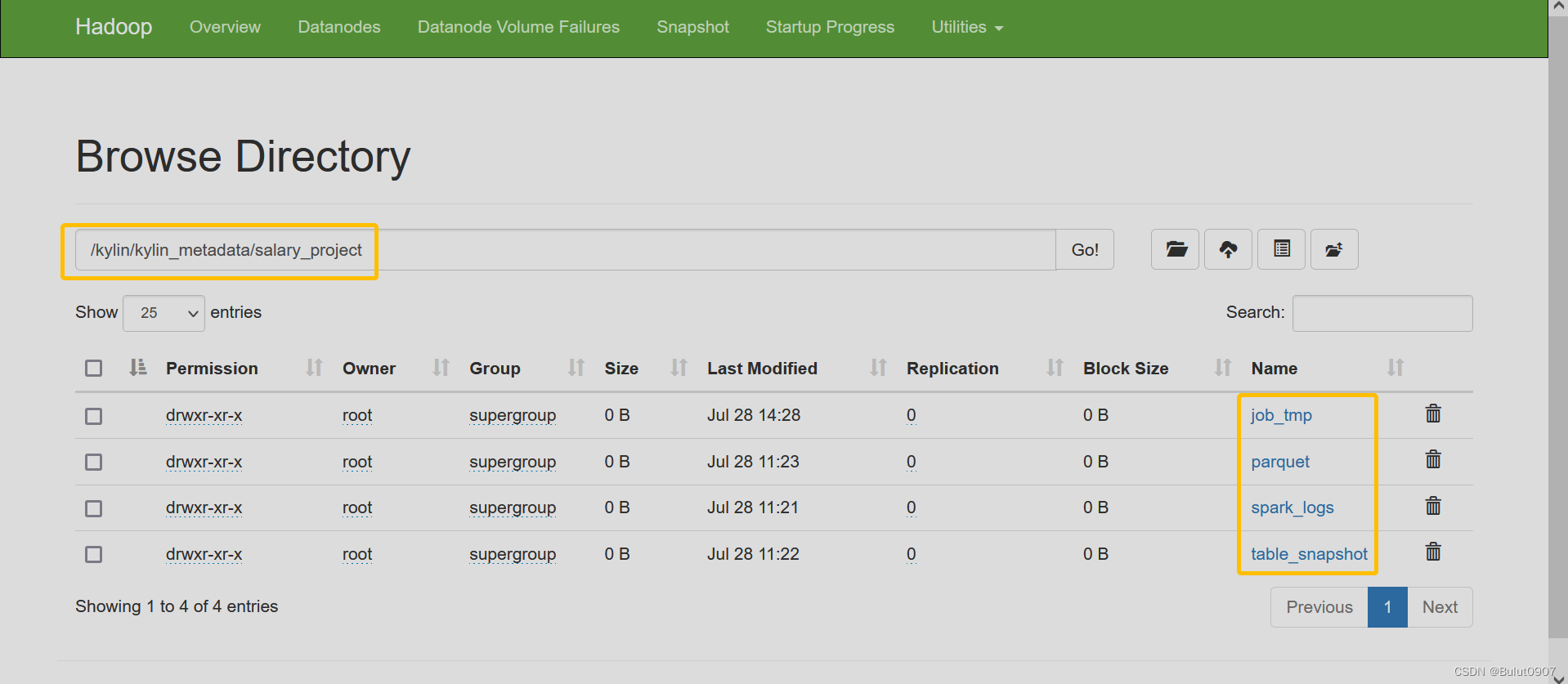Tick the select-all checkbox in table header
The height and width of the screenshot is (684, 1568).
coord(94,369)
